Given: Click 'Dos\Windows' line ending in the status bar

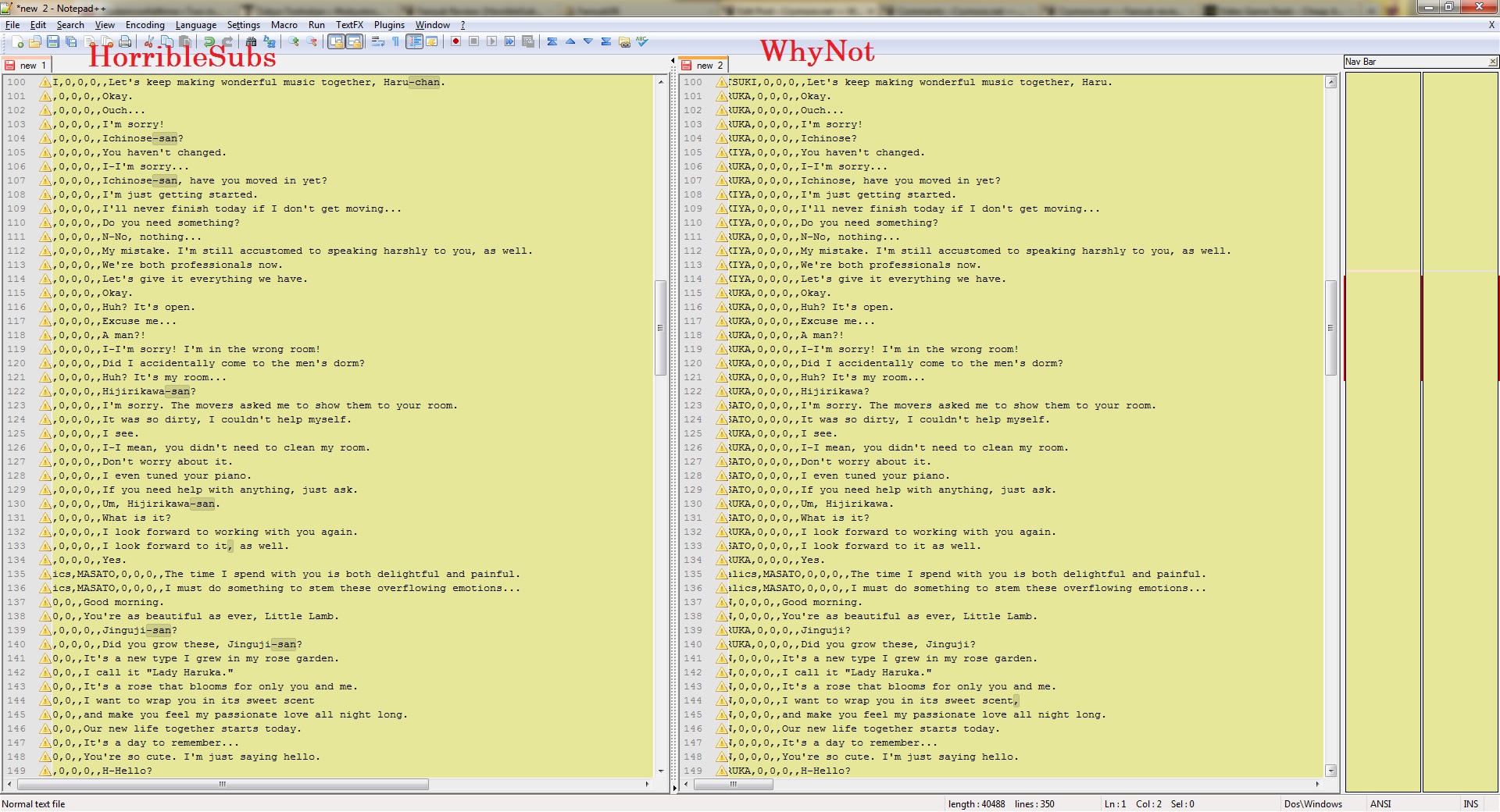Looking at the screenshot, I should 1313,803.
